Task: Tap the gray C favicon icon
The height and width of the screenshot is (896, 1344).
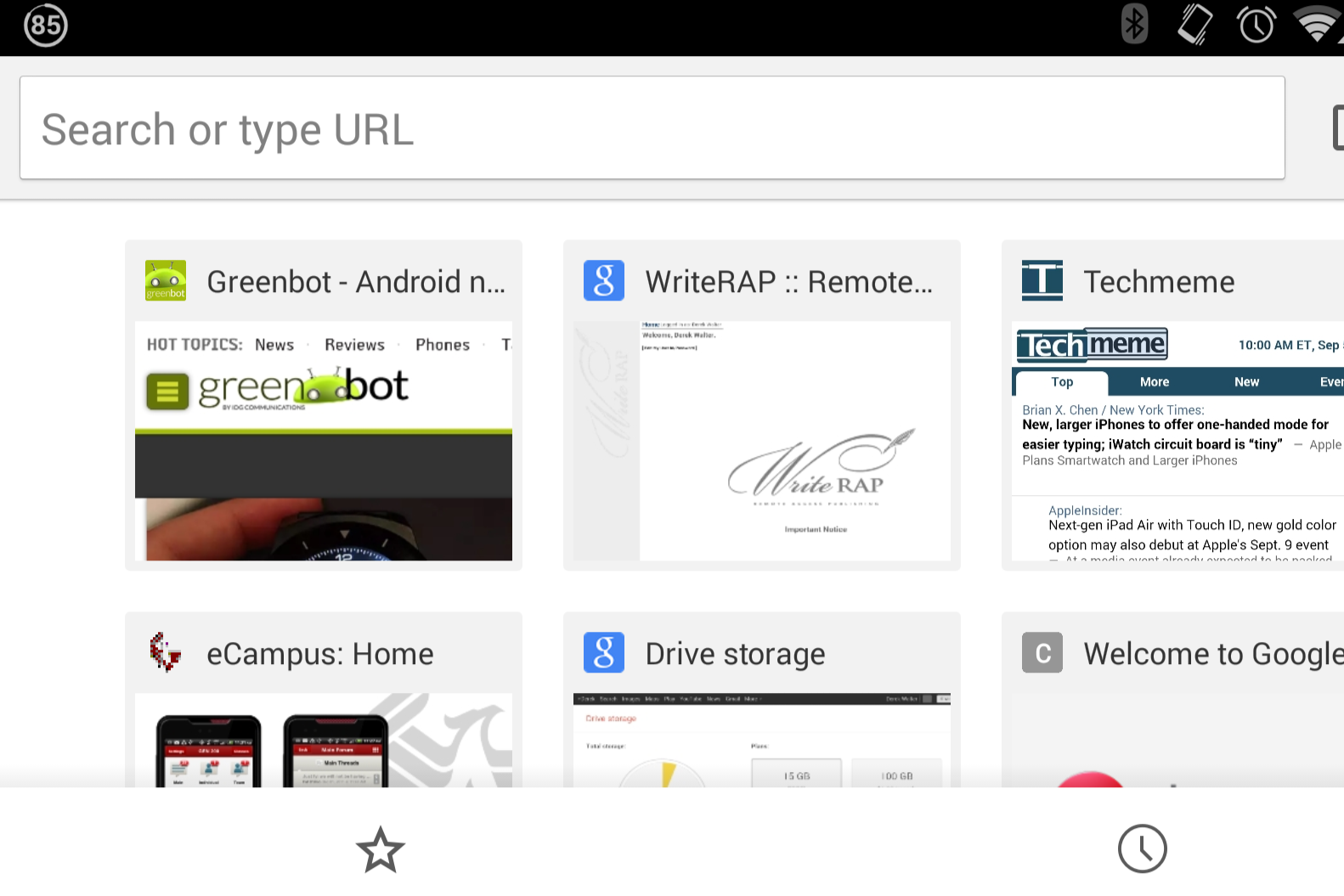Action: [x=1042, y=652]
